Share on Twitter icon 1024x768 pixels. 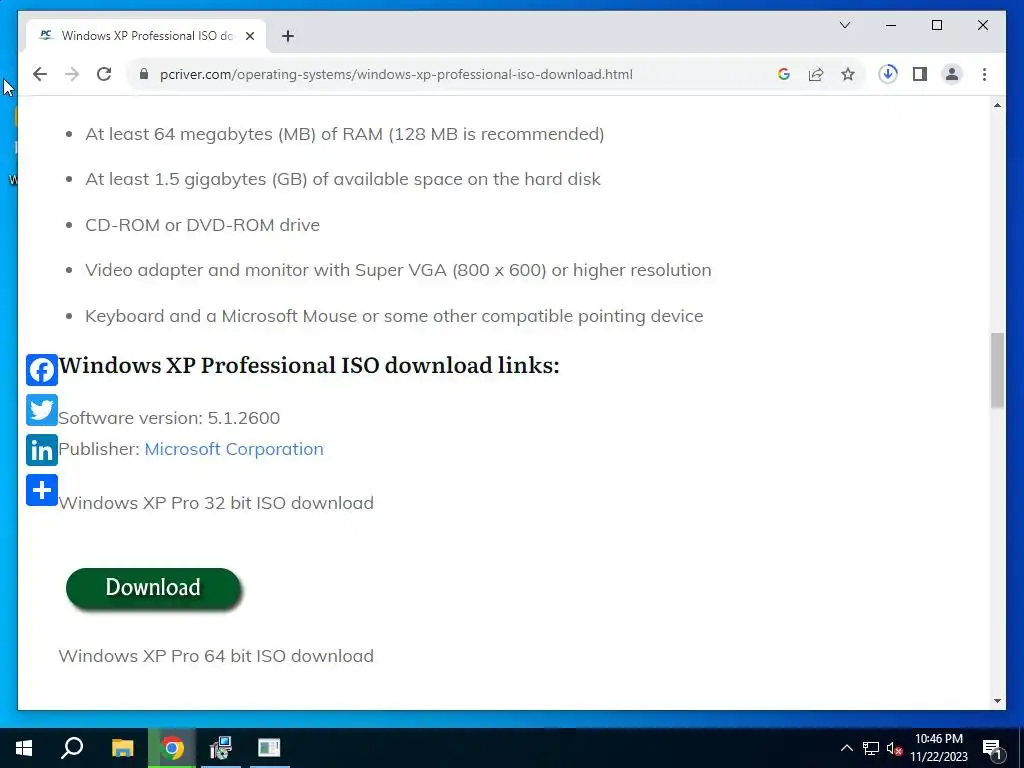(x=42, y=410)
